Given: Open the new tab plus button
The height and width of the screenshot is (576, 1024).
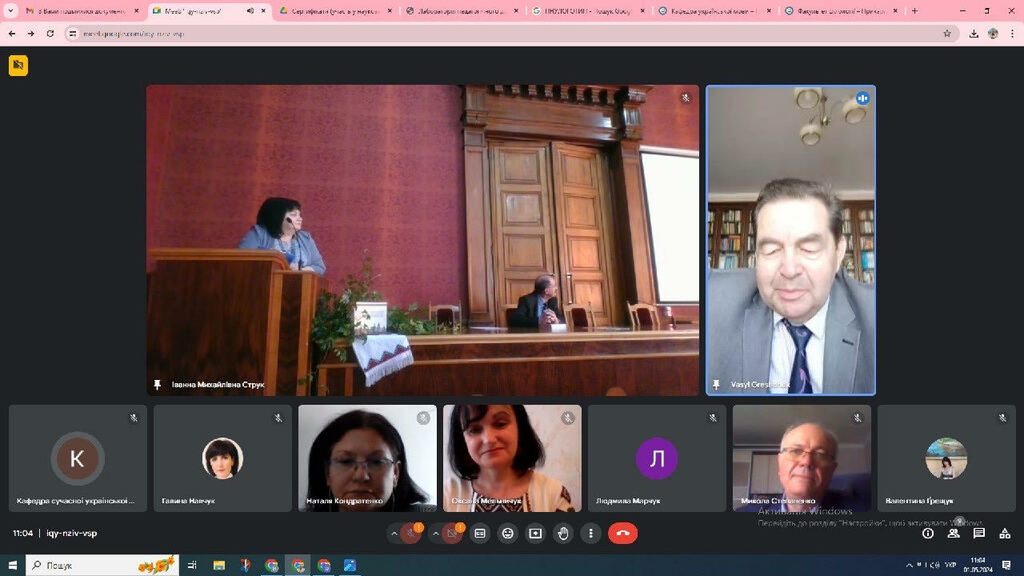Looking at the screenshot, I should pos(914,11).
